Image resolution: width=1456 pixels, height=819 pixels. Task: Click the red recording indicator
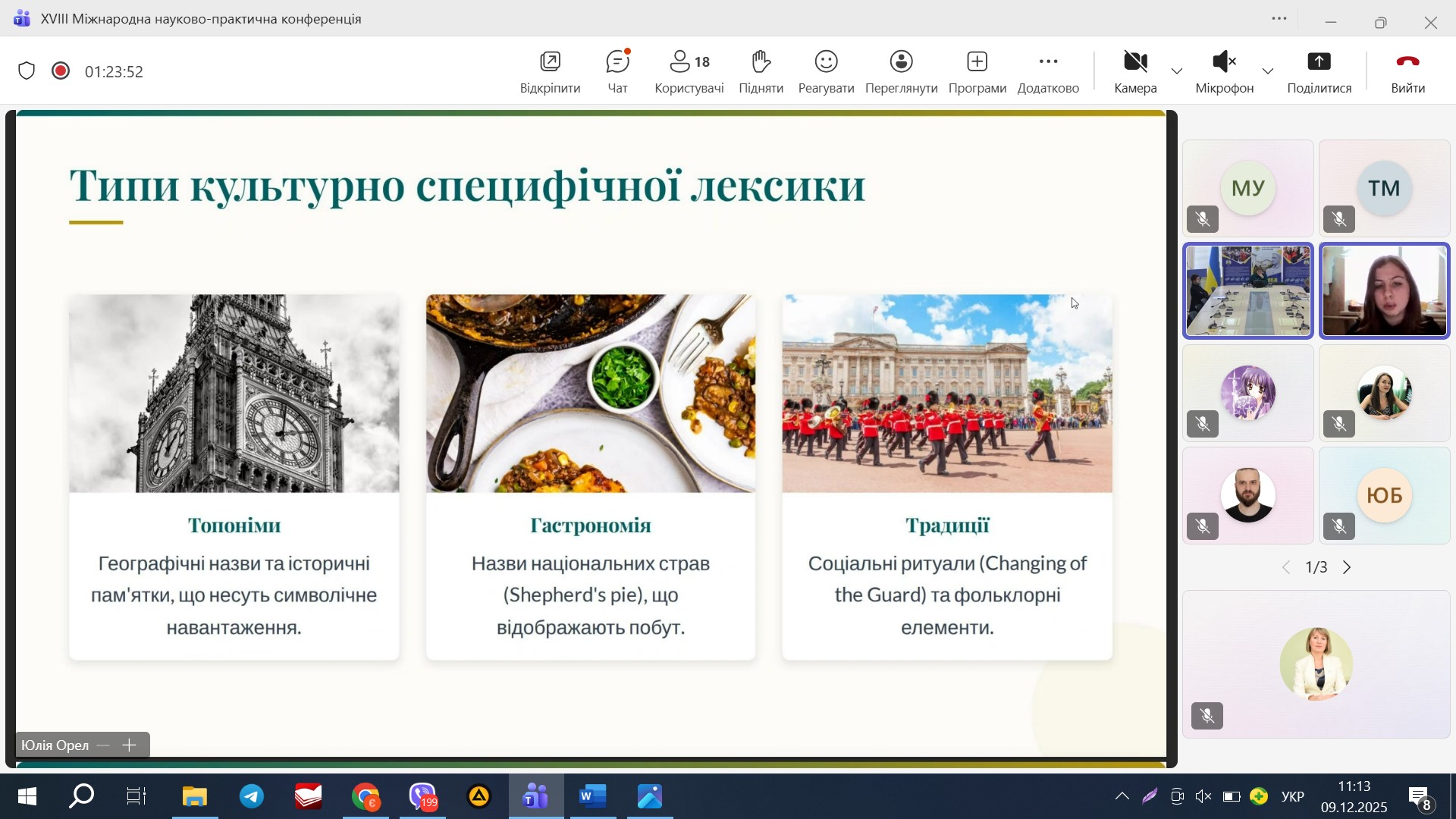(x=61, y=71)
